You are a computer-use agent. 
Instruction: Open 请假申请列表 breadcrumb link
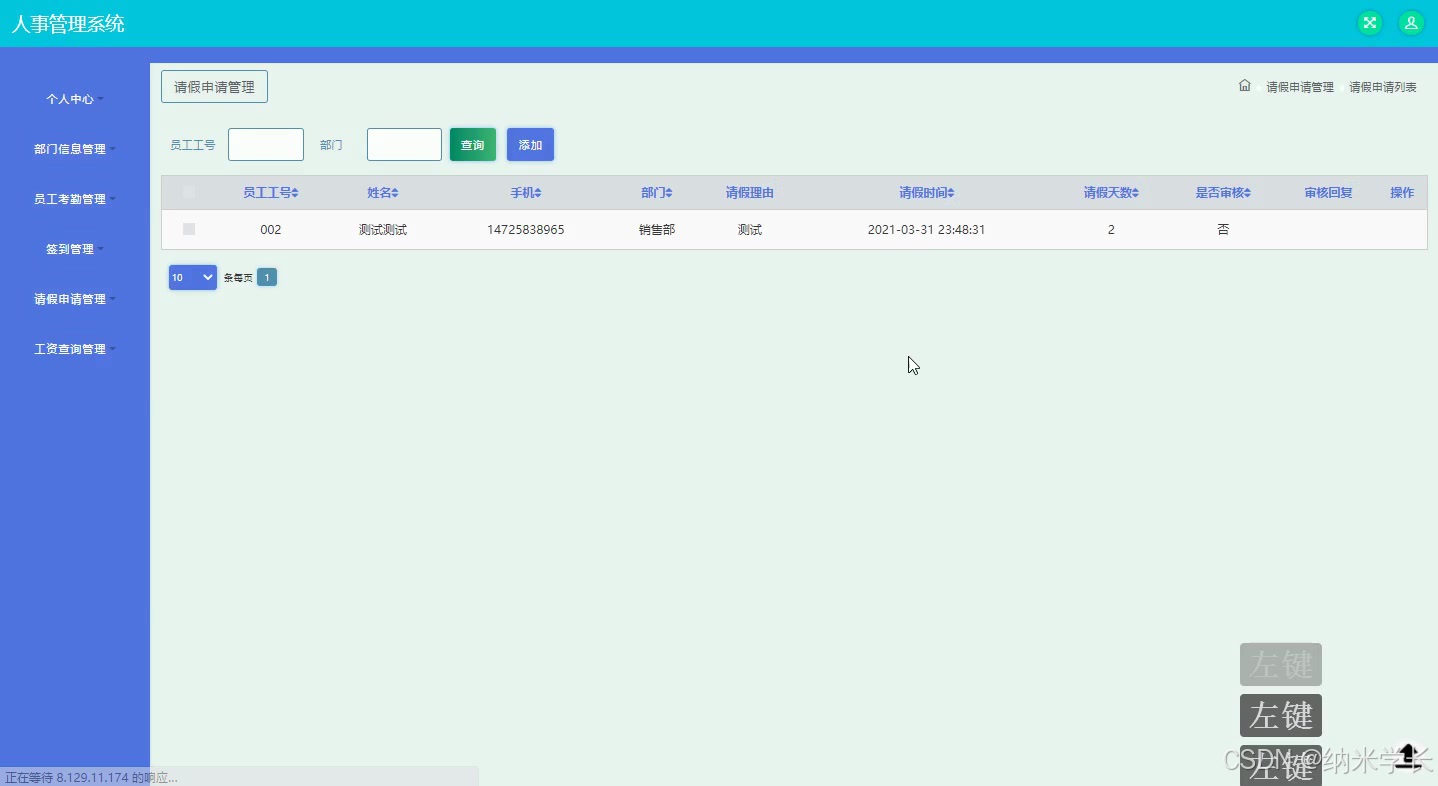click(1383, 87)
